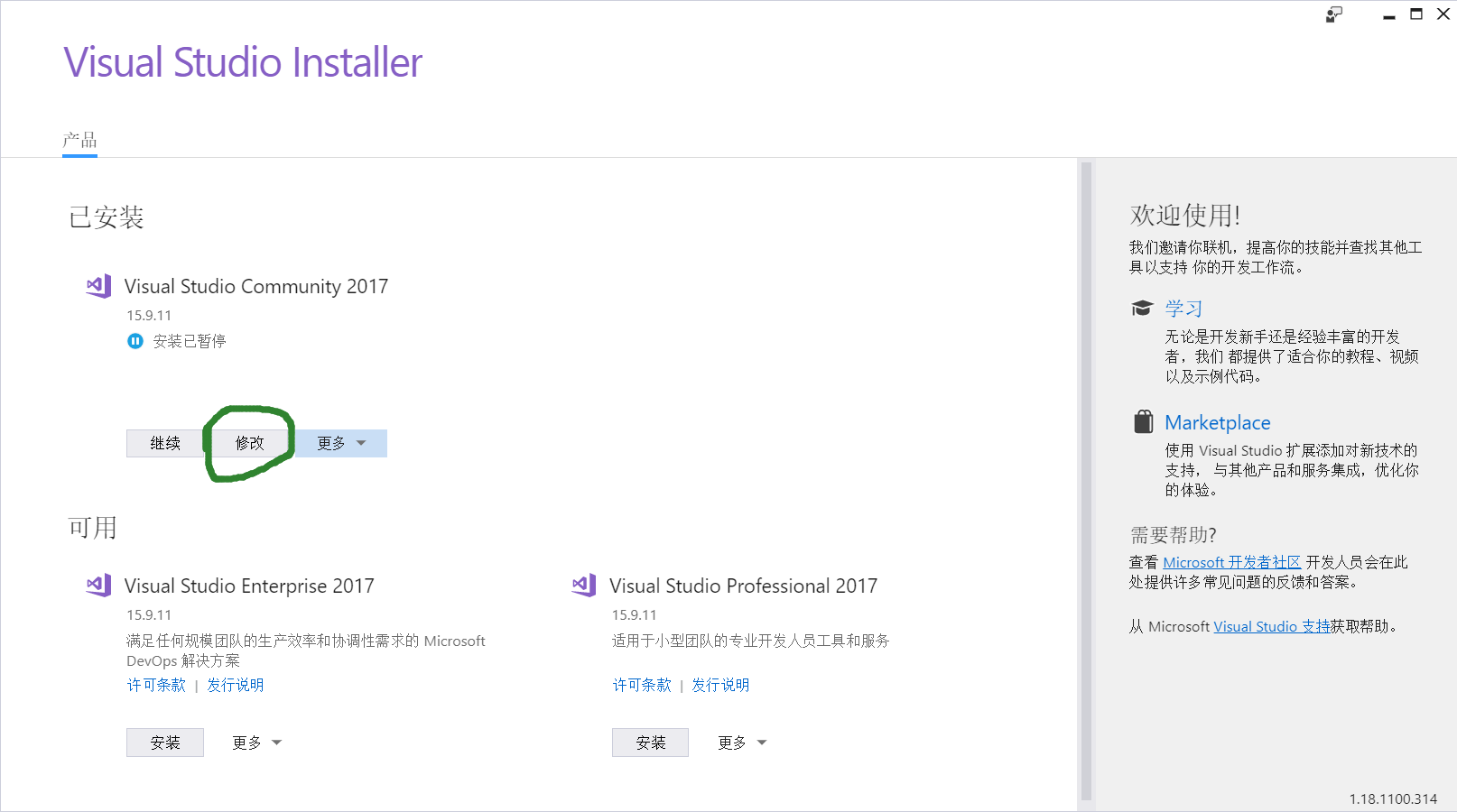Open 发行说明 under Visual Studio Enterprise 2017
1457x812 pixels.
click(234, 684)
